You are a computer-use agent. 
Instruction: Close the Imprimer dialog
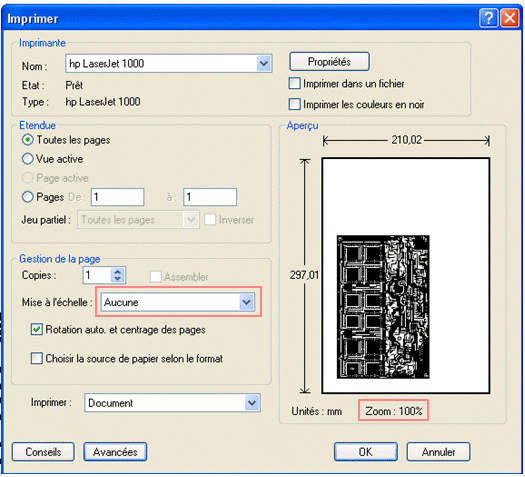(510, 18)
